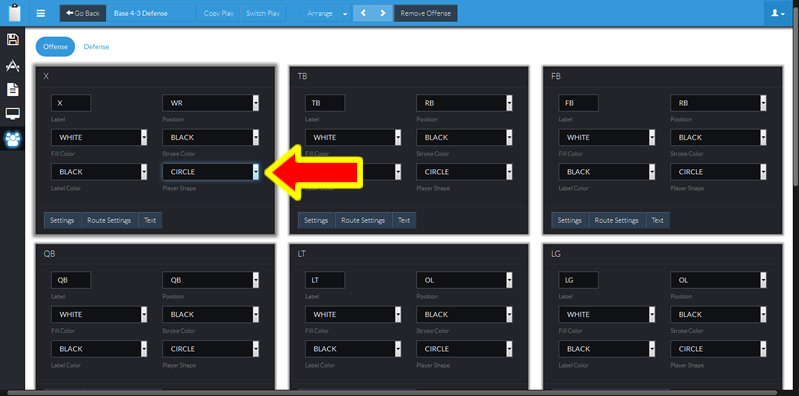Viewport: 799px width, 396px height.
Task: Open Settings tab in X card
Action: click(62, 220)
